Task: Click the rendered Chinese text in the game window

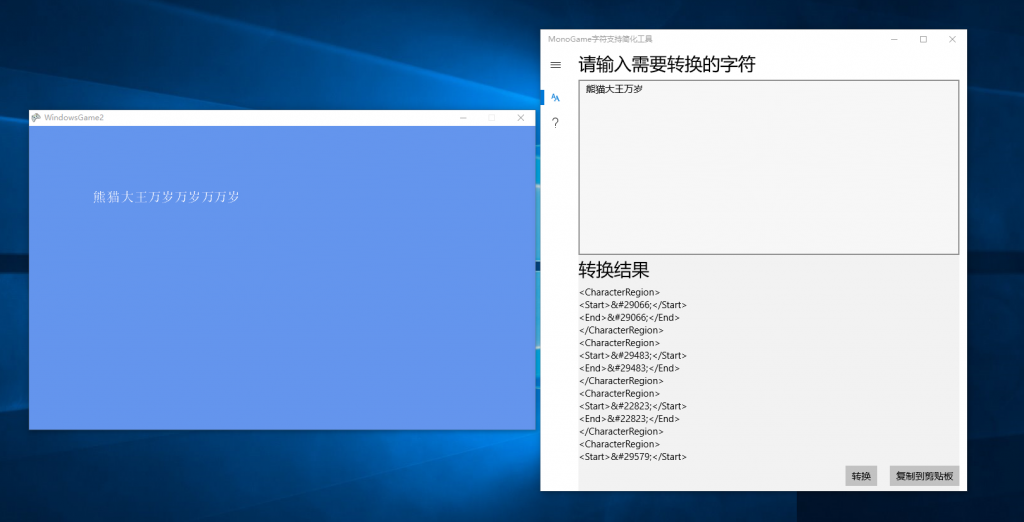Action: point(166,197)
